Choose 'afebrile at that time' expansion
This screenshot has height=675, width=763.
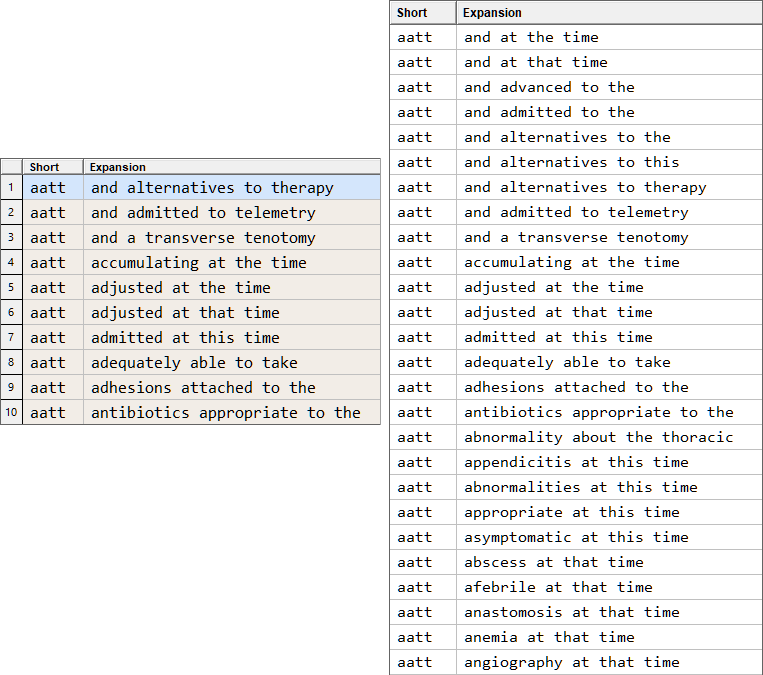pyautogui.click(x=558, y=587)
